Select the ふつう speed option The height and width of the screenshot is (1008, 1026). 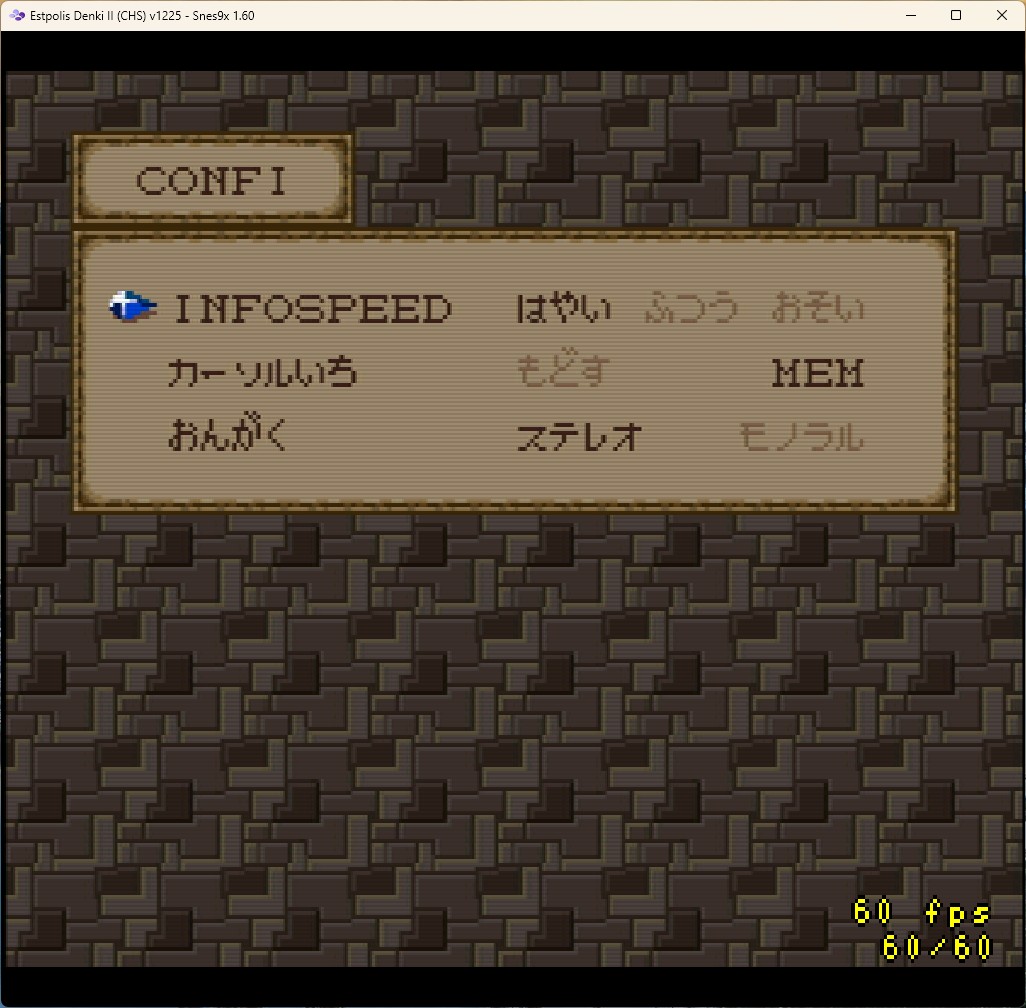(690, 308)
